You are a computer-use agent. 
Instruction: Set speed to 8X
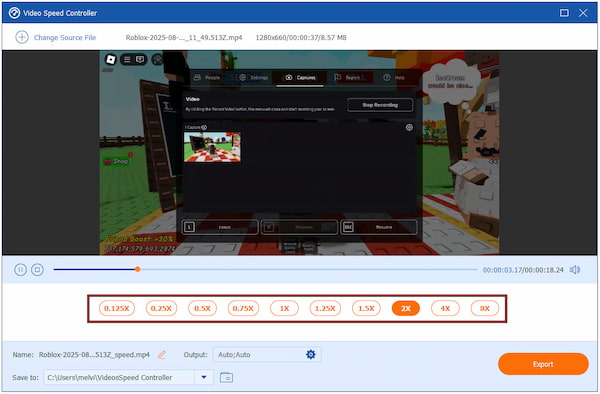[x=485, y=308]
